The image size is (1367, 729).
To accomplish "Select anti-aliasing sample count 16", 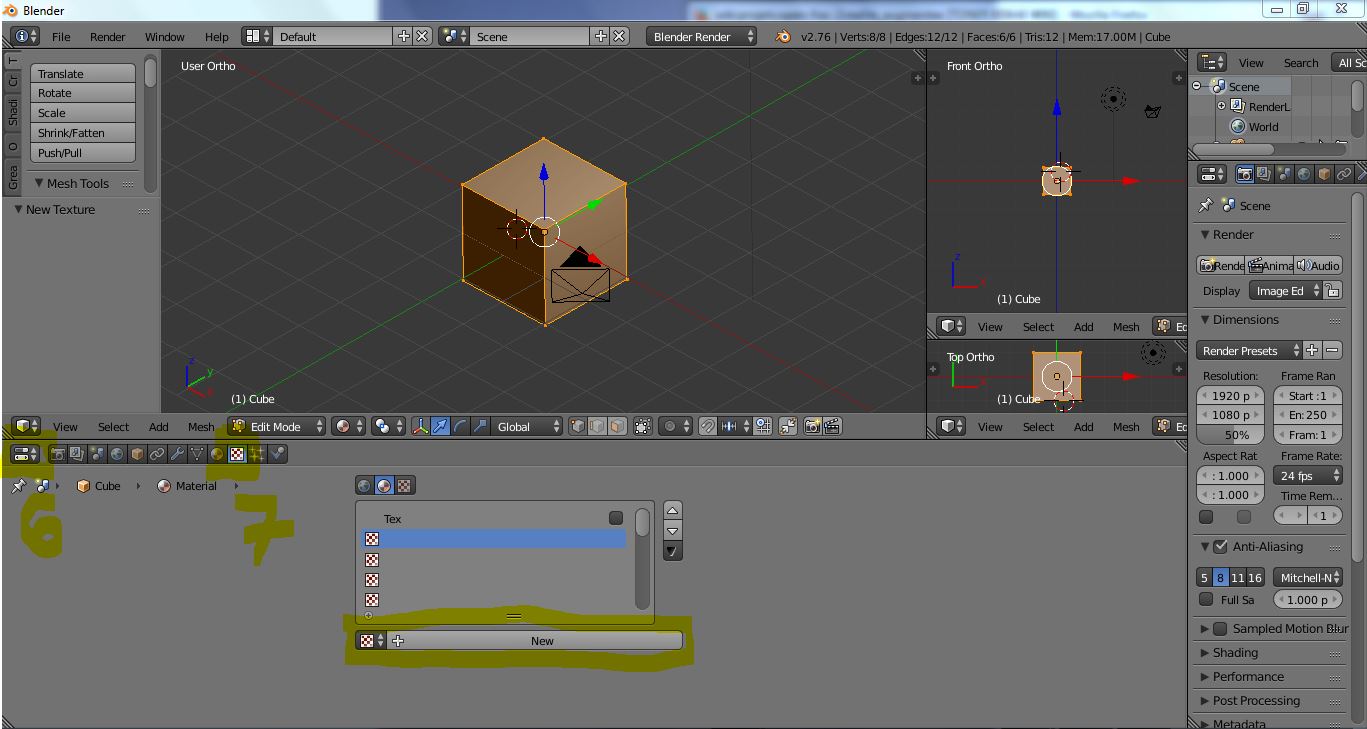I will pyautogui.click(x=1255, y=577).
